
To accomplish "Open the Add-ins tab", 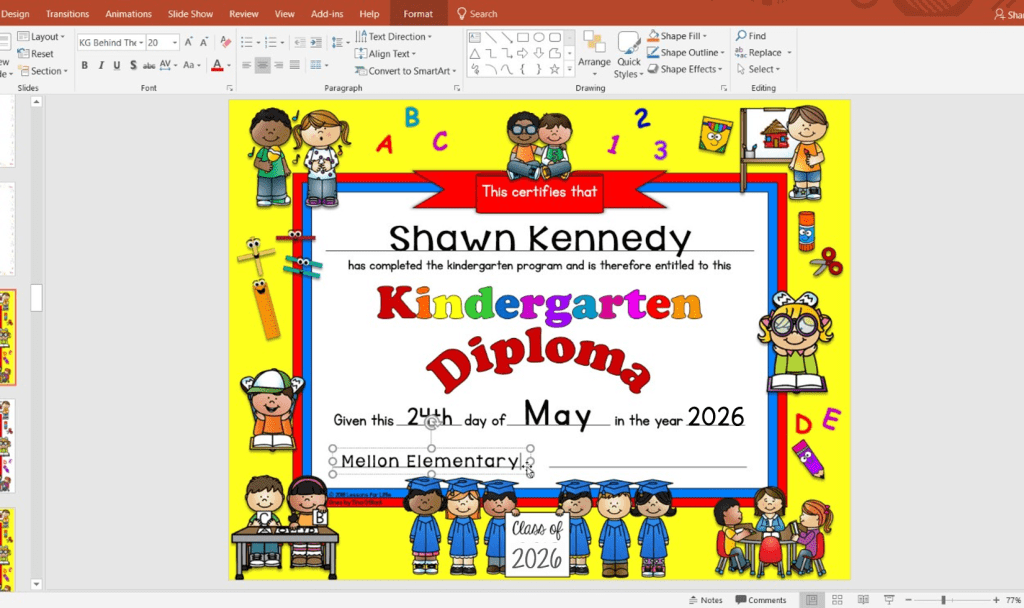I will pyautogui.click(x=327, y=14).
